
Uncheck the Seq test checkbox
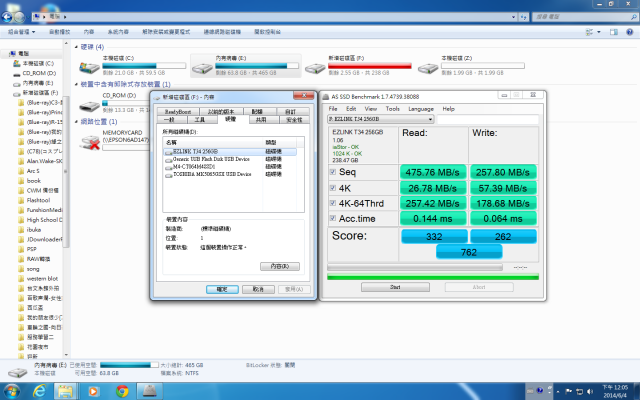[333, 172]
